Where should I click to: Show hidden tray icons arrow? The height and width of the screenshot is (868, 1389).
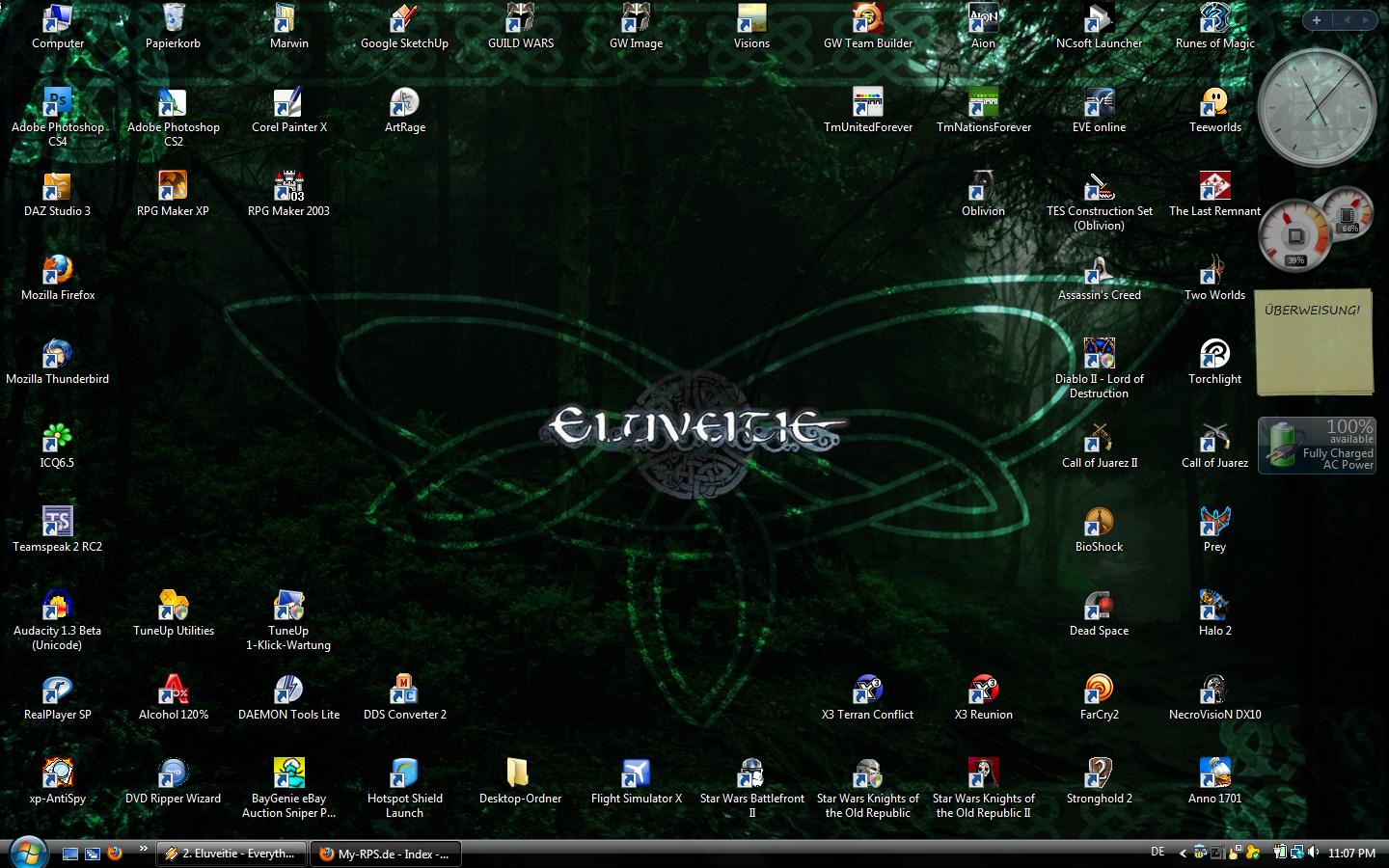1184,853
